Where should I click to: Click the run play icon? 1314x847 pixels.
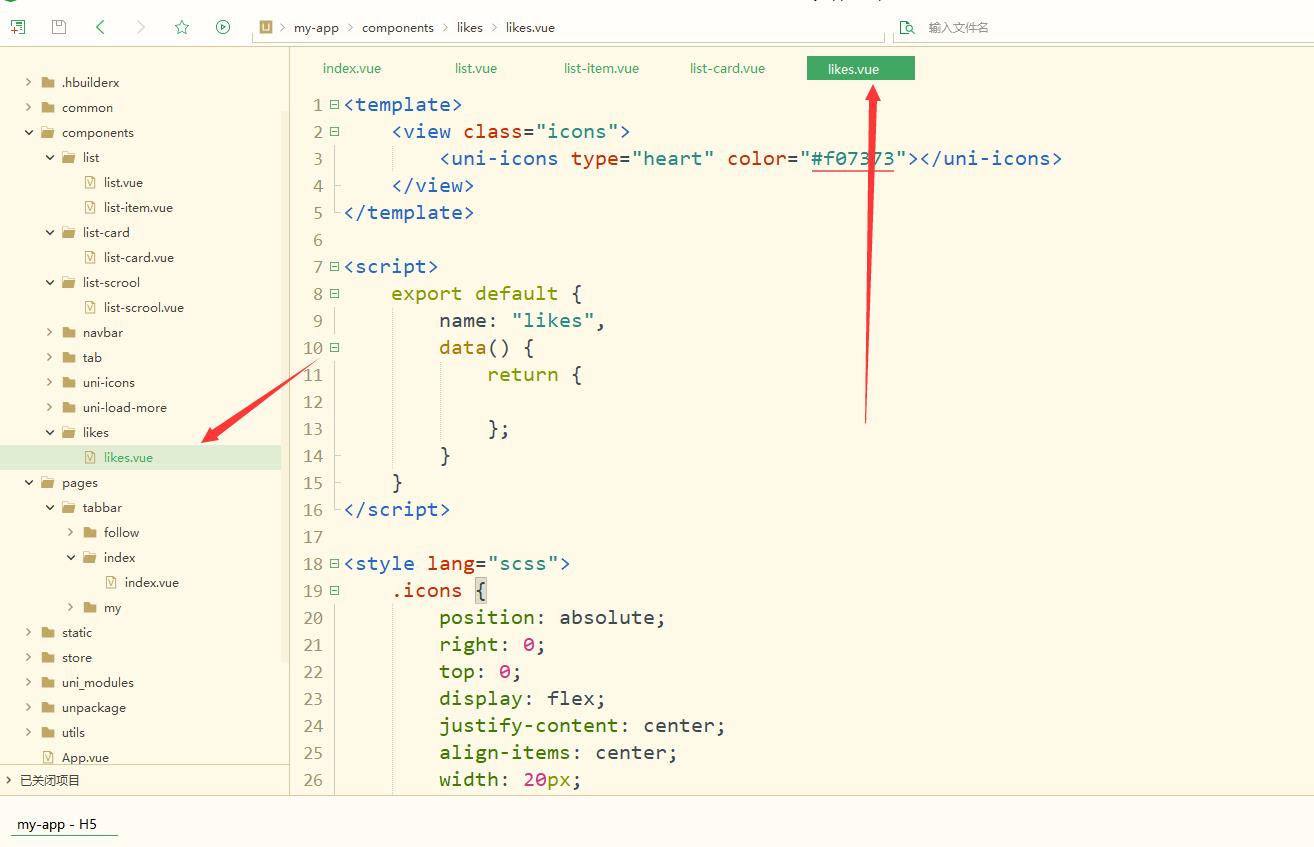tap(223, 27)
